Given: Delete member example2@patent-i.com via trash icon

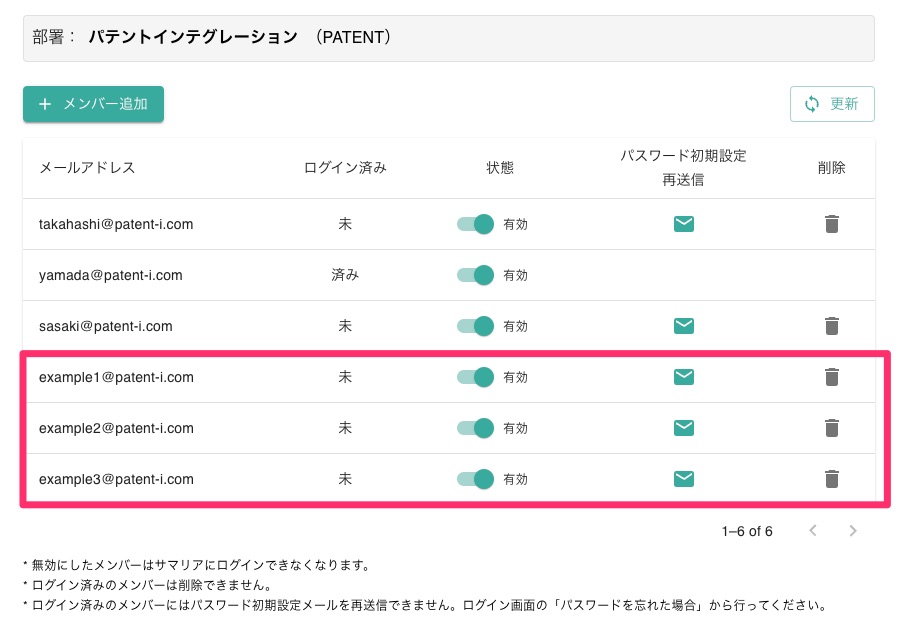Looking at the screenshot, I should [832, 428].
